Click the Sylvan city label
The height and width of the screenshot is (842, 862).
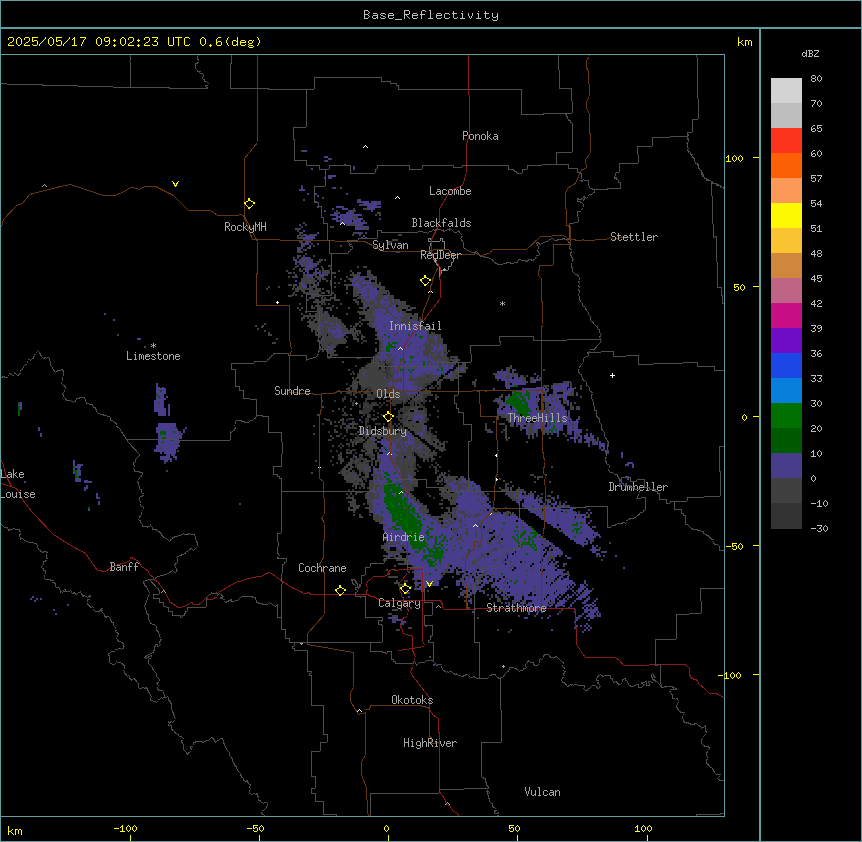tap(390, 245)
